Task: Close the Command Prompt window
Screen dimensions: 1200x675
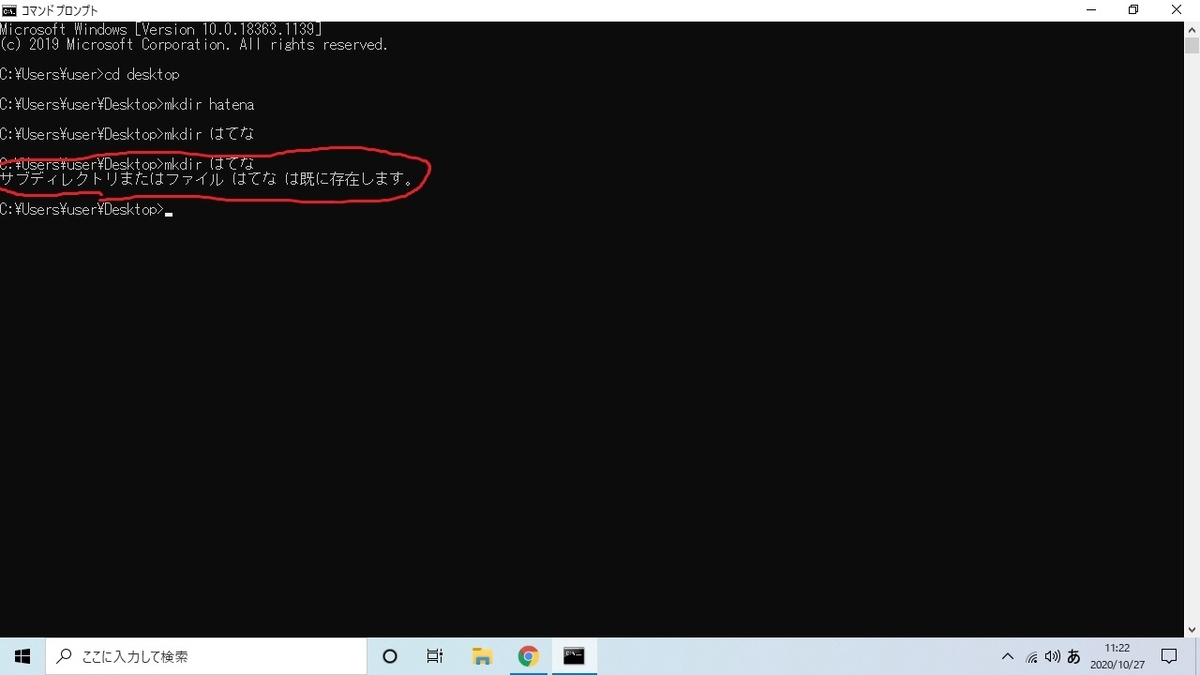Action: 1178,10
